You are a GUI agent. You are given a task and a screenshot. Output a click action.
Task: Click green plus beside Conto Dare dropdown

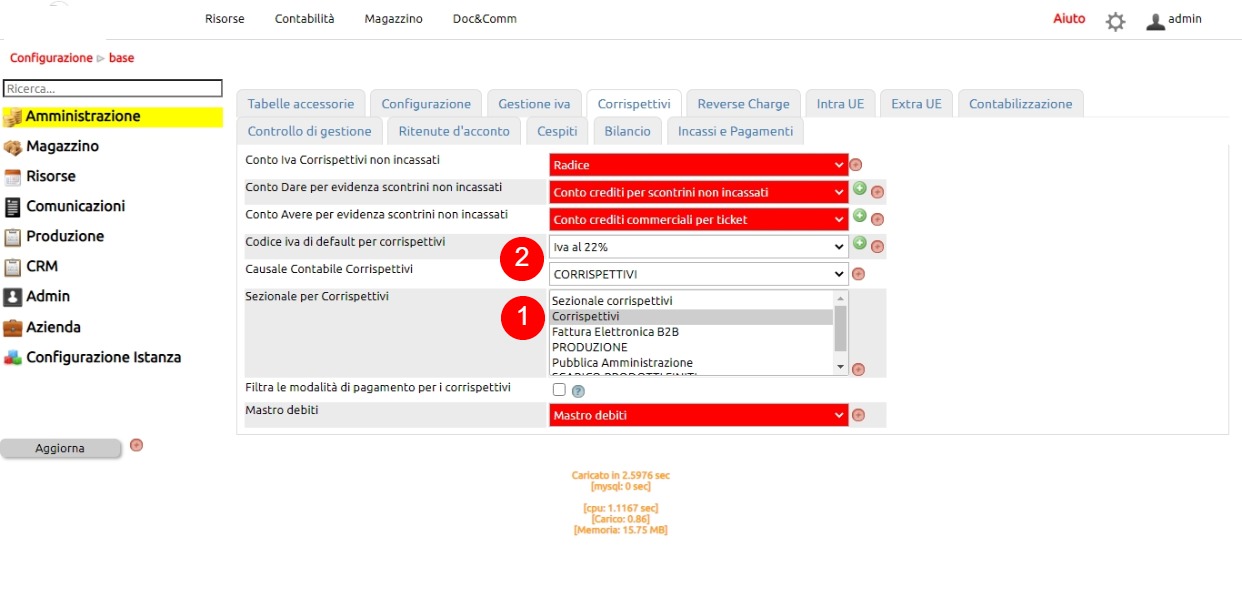click(x=859, y=188)
